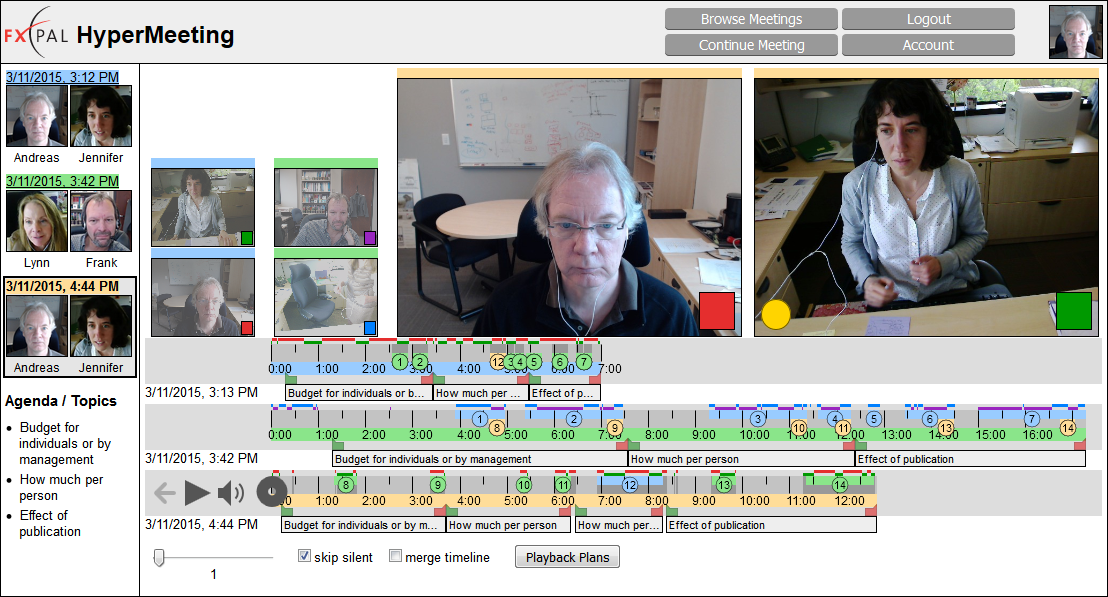Viewport: 1108px width, 597px height.
Task: Click the Continue Meeting button
Action: point(751,45)
